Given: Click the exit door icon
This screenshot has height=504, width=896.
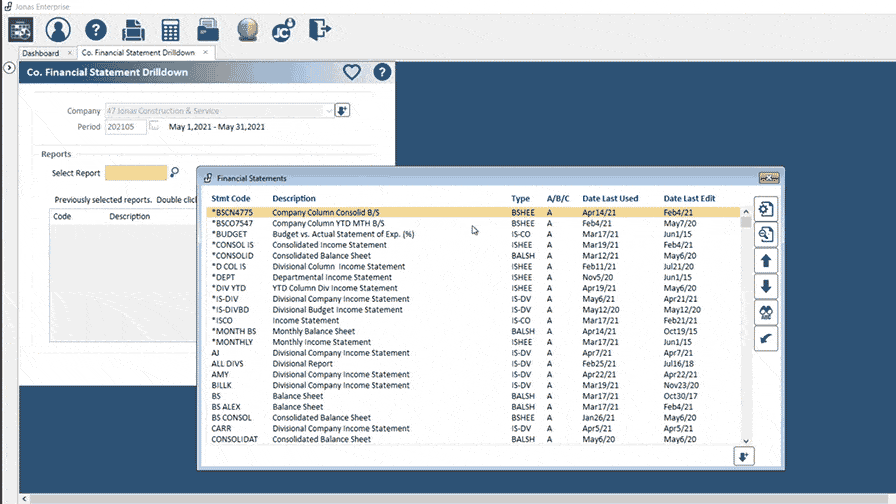Looking at the screenshot, I should point(320,30).
